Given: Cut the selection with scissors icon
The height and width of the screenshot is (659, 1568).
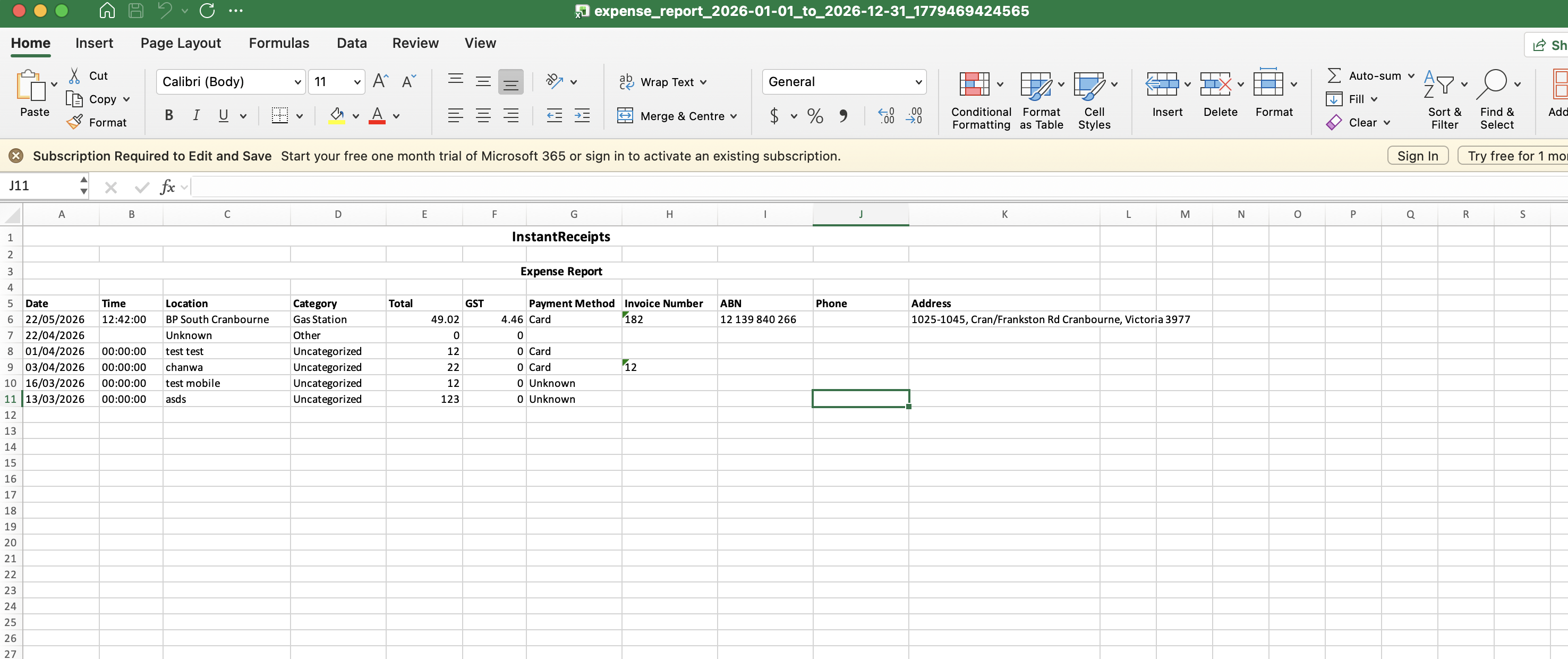Looking at the screenshot, I should coord(74,75).
